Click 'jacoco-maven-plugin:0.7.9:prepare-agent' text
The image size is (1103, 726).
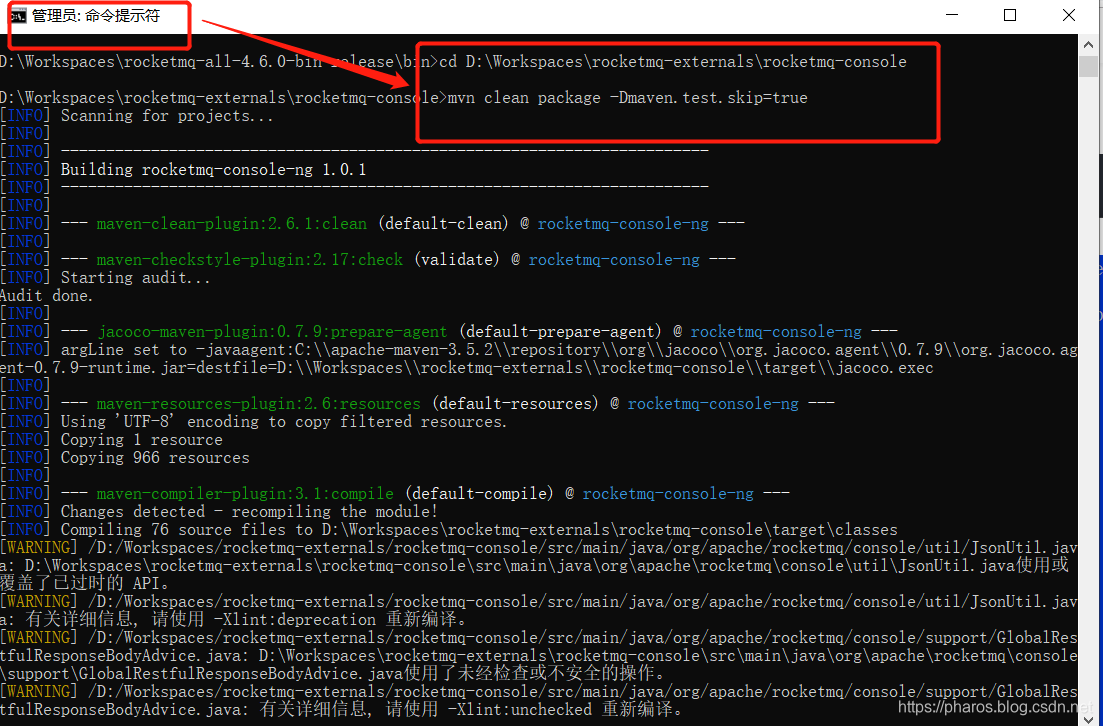[x=272, y=332]
